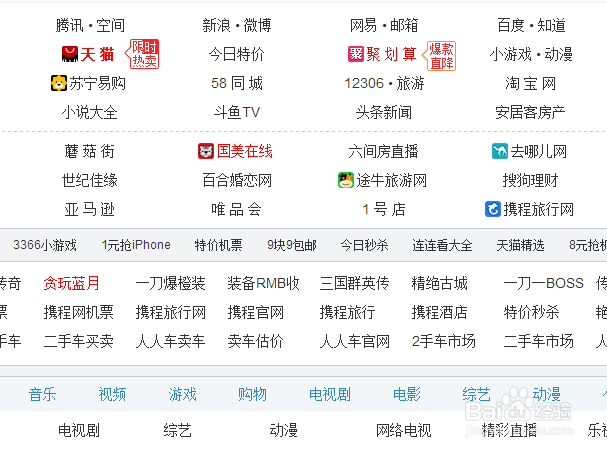Image resolution: width=607 pixels, height=452 pixels.
Task: Open 卖车估价 link
Action: click(255, 341)
